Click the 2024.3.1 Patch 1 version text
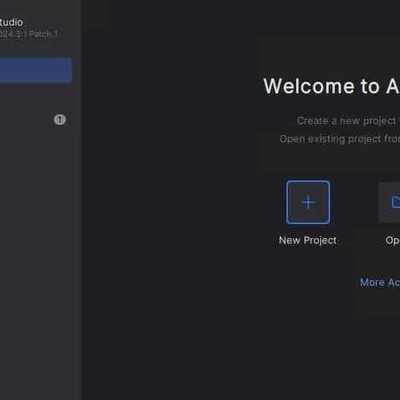 coord(29,34)
